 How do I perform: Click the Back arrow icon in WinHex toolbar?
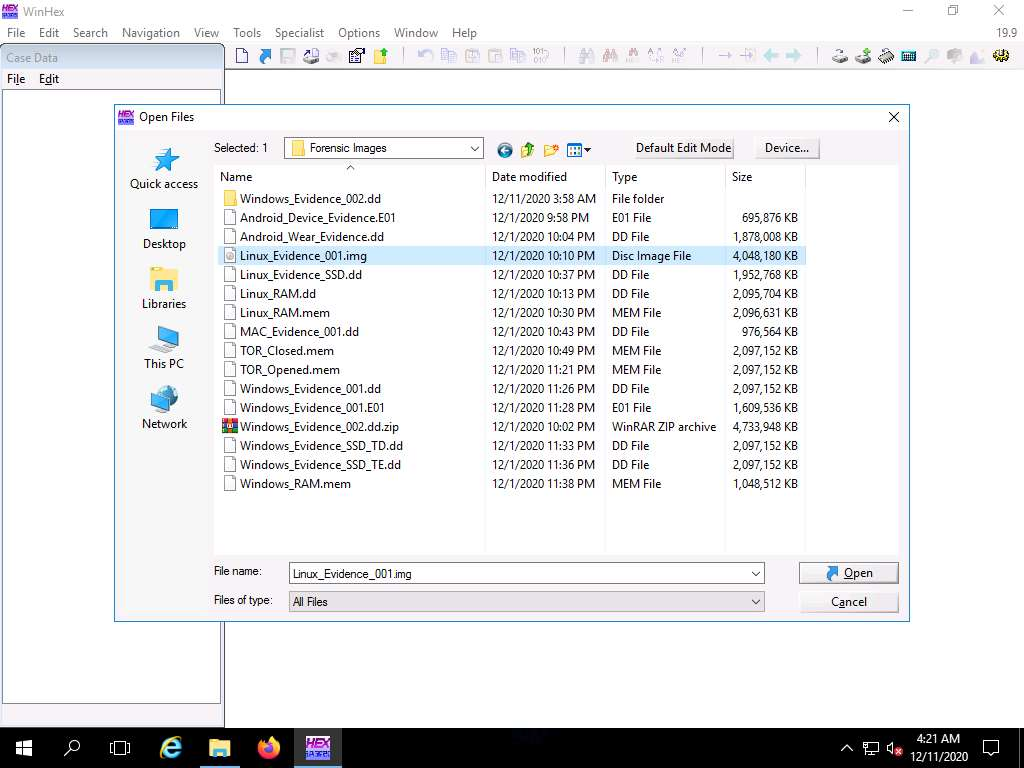tap(771, 56)
